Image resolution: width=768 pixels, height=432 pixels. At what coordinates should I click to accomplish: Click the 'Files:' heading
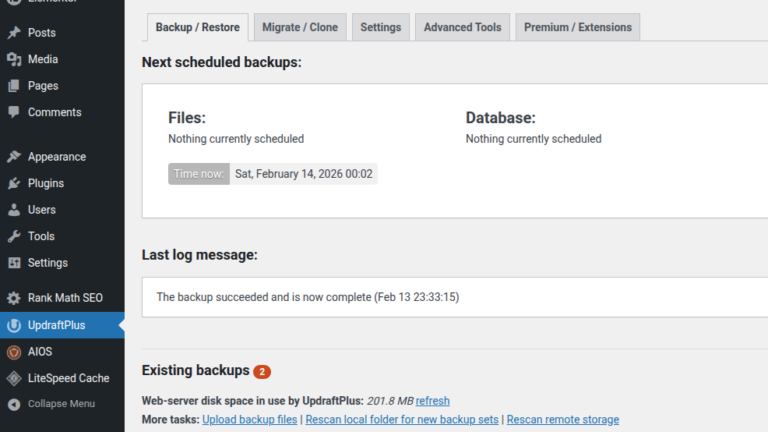(x=187, y=118)
